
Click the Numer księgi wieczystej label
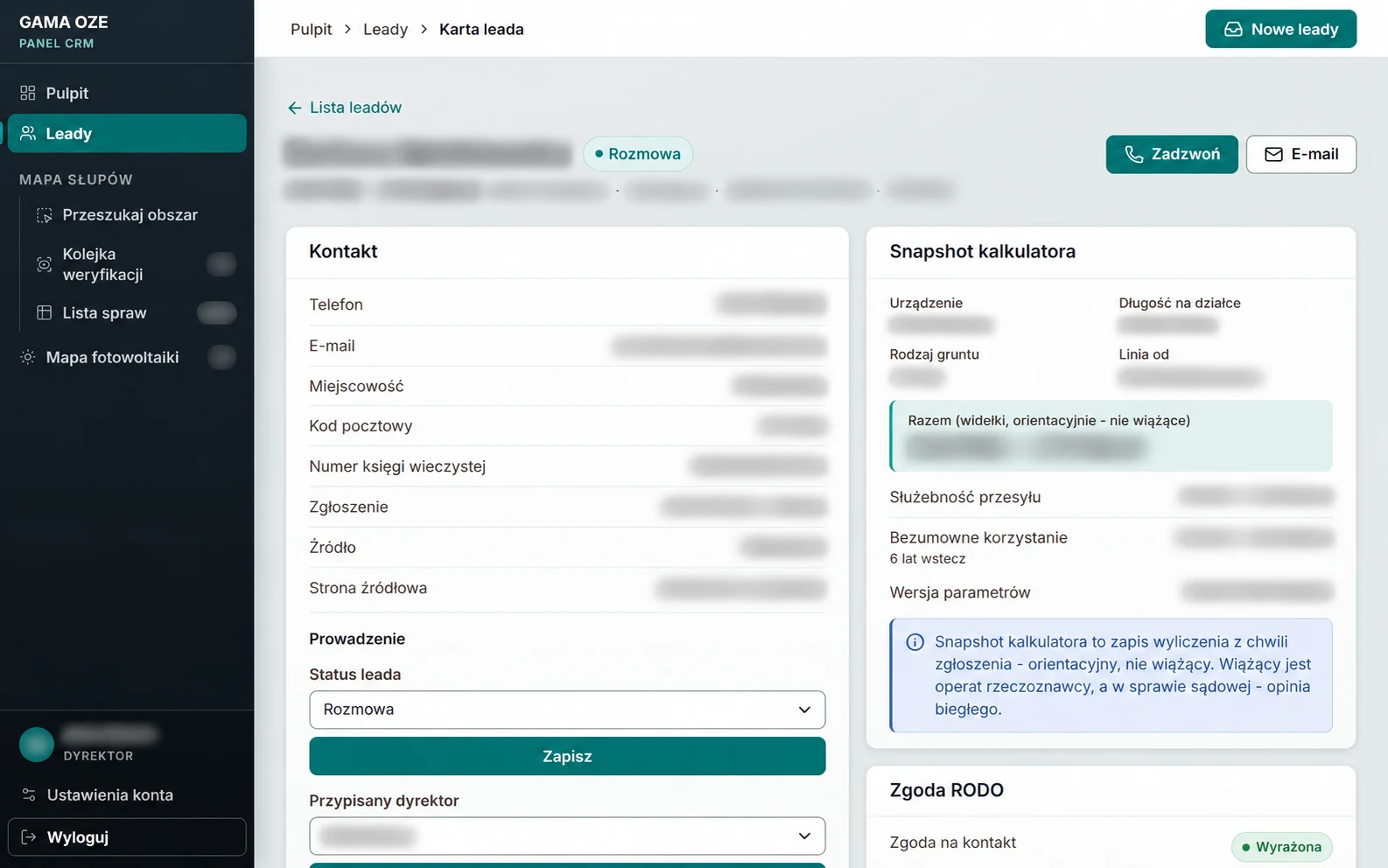pyautogui.click(x=397, y=466)
